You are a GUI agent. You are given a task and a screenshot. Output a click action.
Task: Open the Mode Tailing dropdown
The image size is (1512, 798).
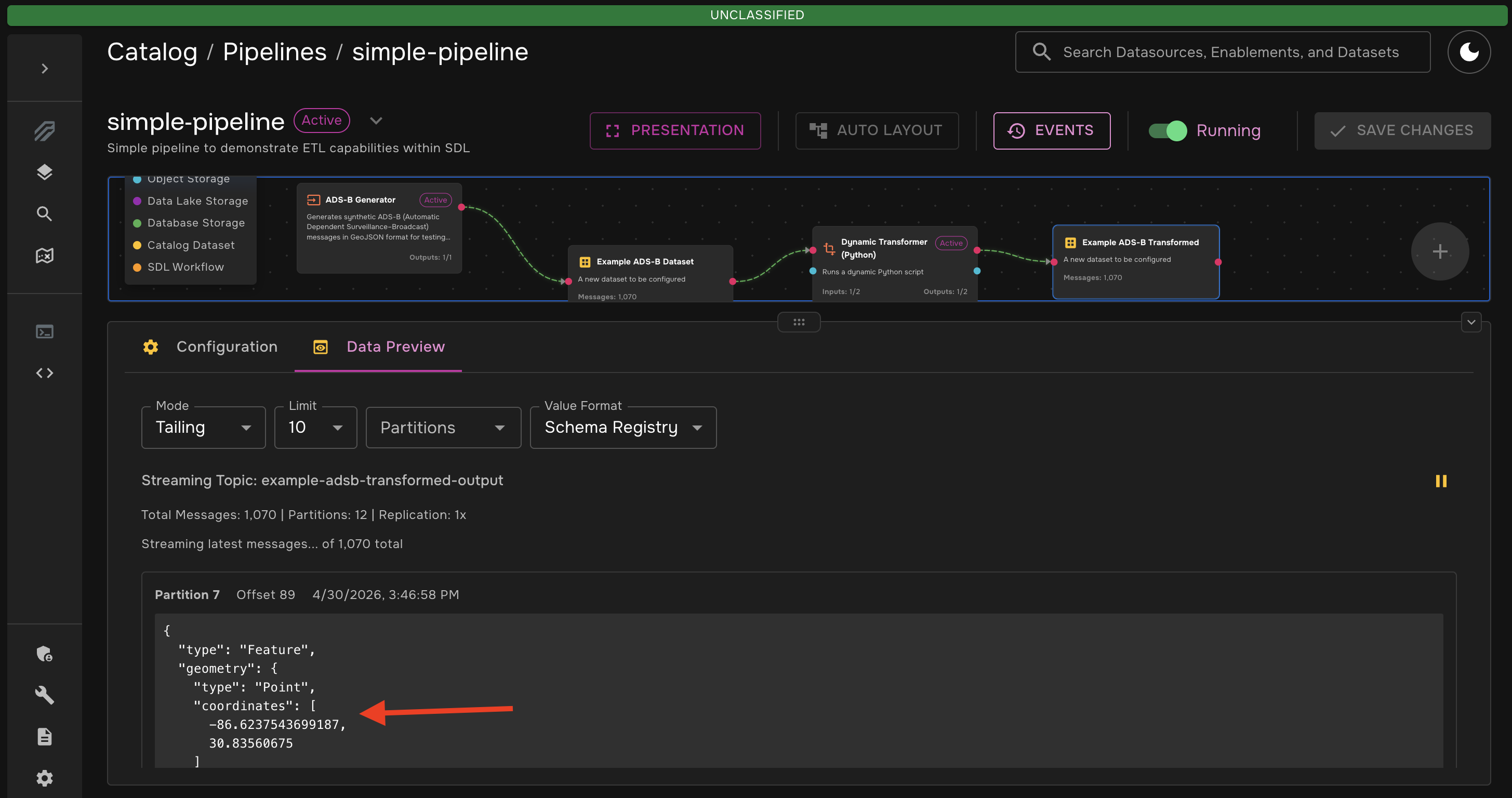point(204,427)
